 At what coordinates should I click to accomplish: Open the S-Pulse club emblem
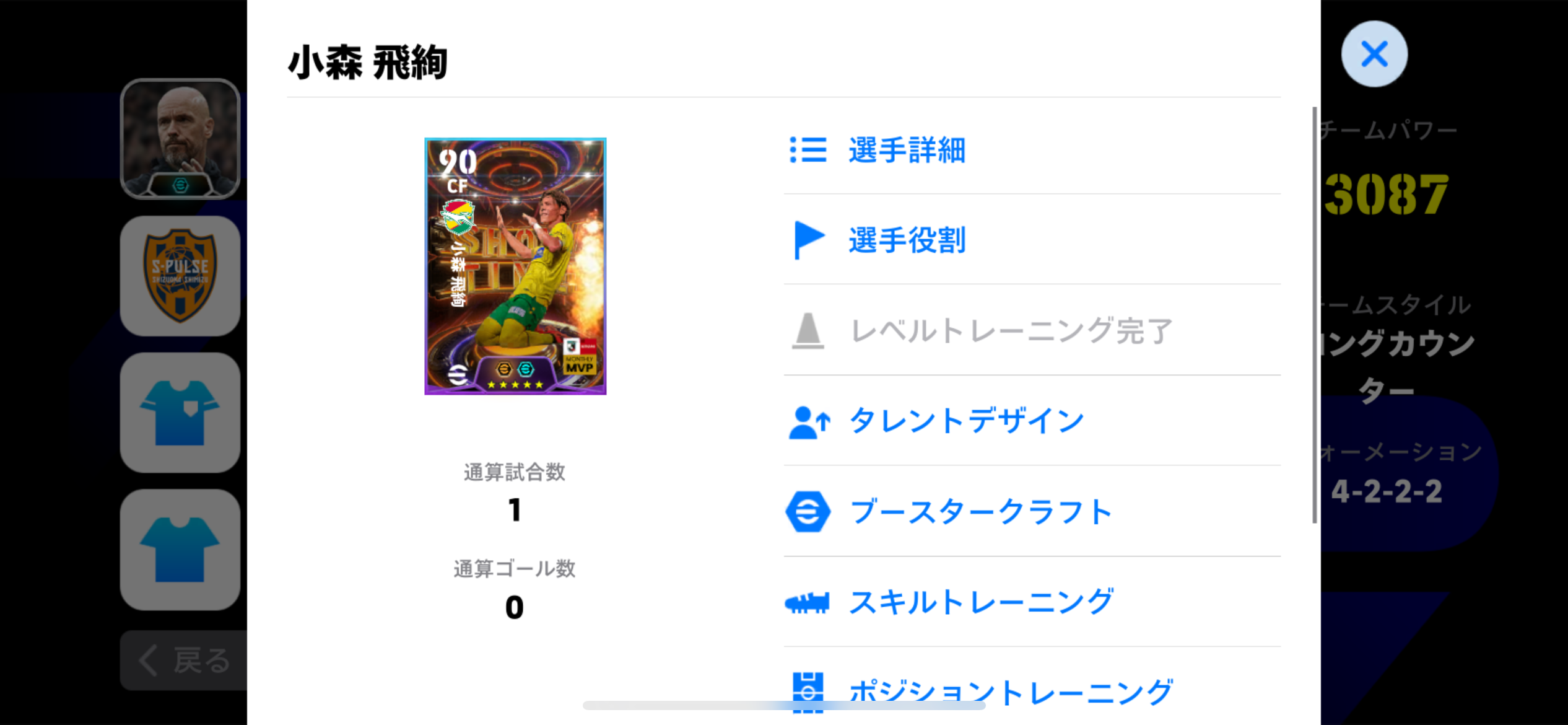tap(180, 276)
